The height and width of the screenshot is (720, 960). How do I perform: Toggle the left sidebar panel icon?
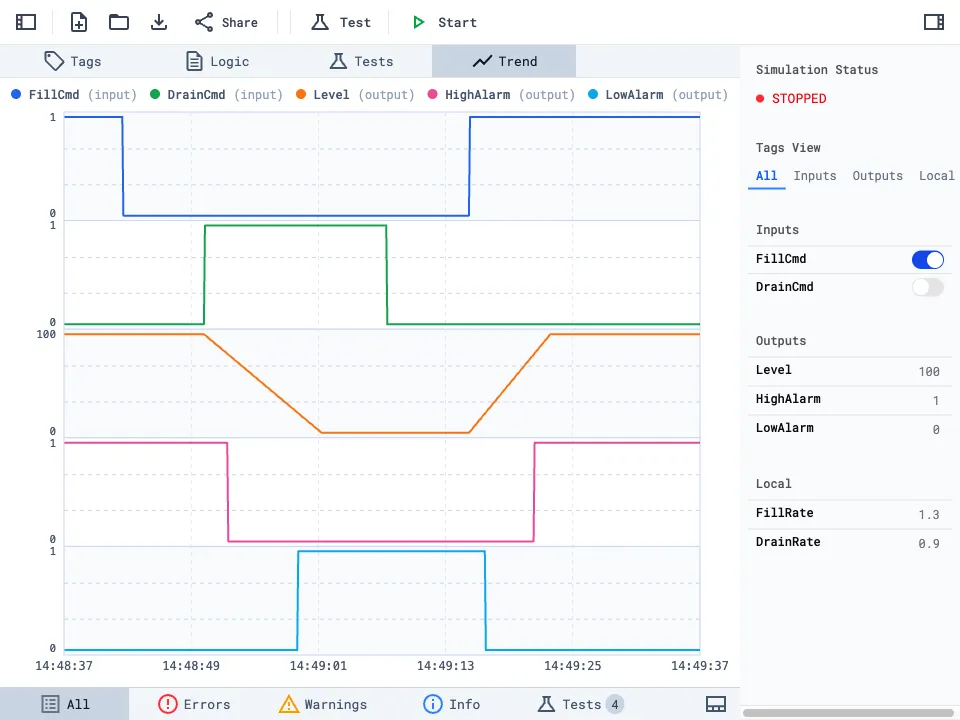[x=25, y=21]
